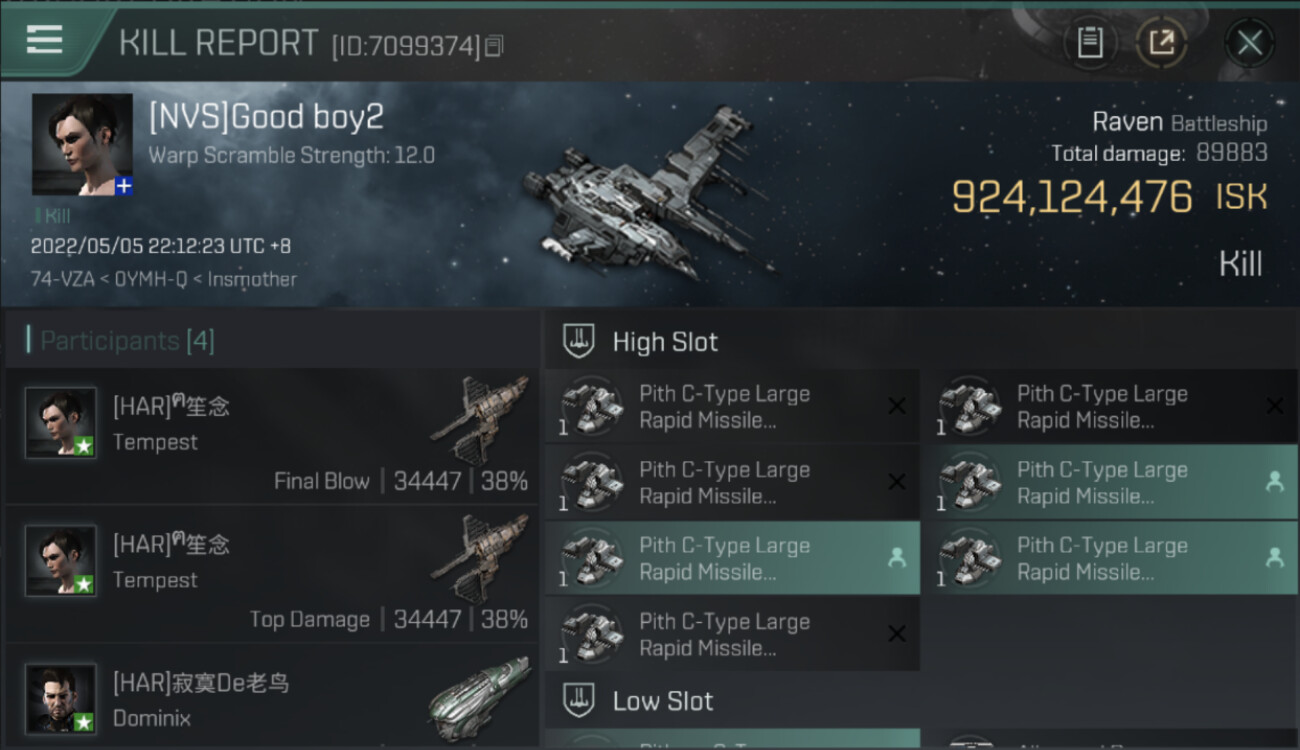Screen dimensions: 1300x750
Task: Click the Low Slot section icon
Action: pos(580,700)
